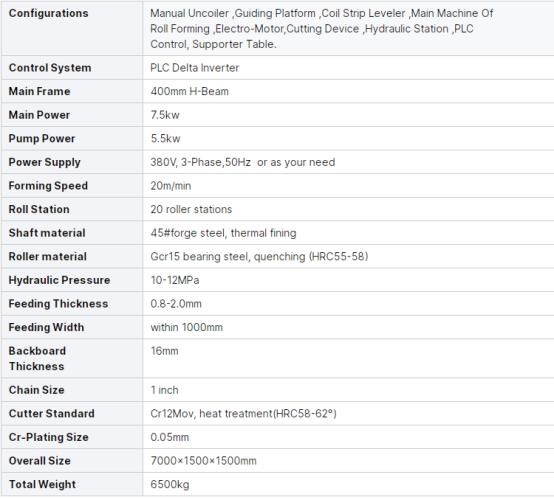Click the Configurations row label
Image resolution: width=554 pixels, height=498 pixels.
coord(48,13)
